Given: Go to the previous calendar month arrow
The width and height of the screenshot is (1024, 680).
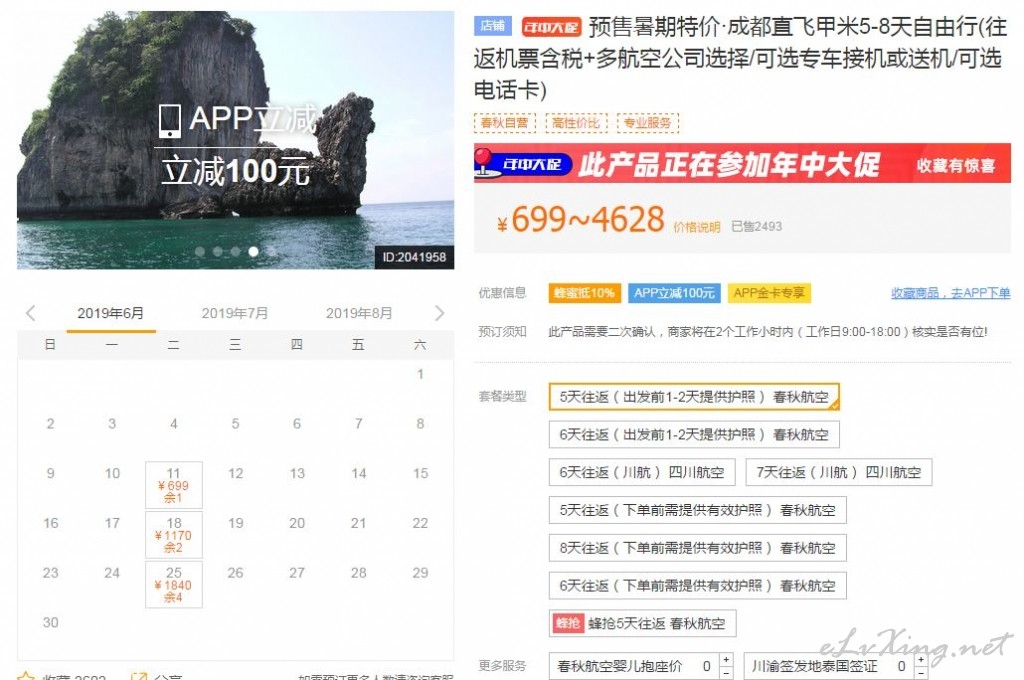Looking at the screenshot, I should [31, 313].
